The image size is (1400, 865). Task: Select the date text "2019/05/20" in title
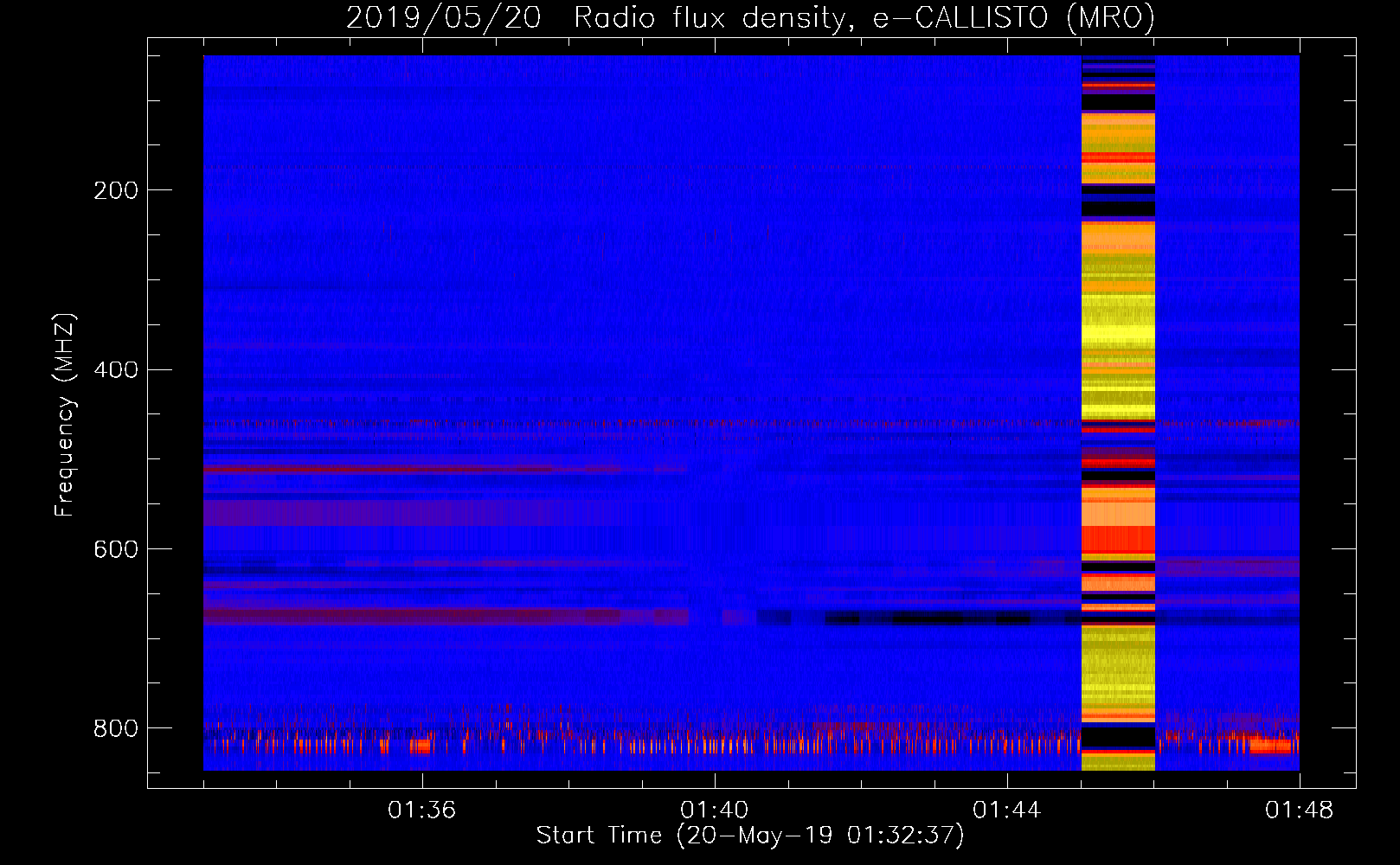click(x=444, y=17)
